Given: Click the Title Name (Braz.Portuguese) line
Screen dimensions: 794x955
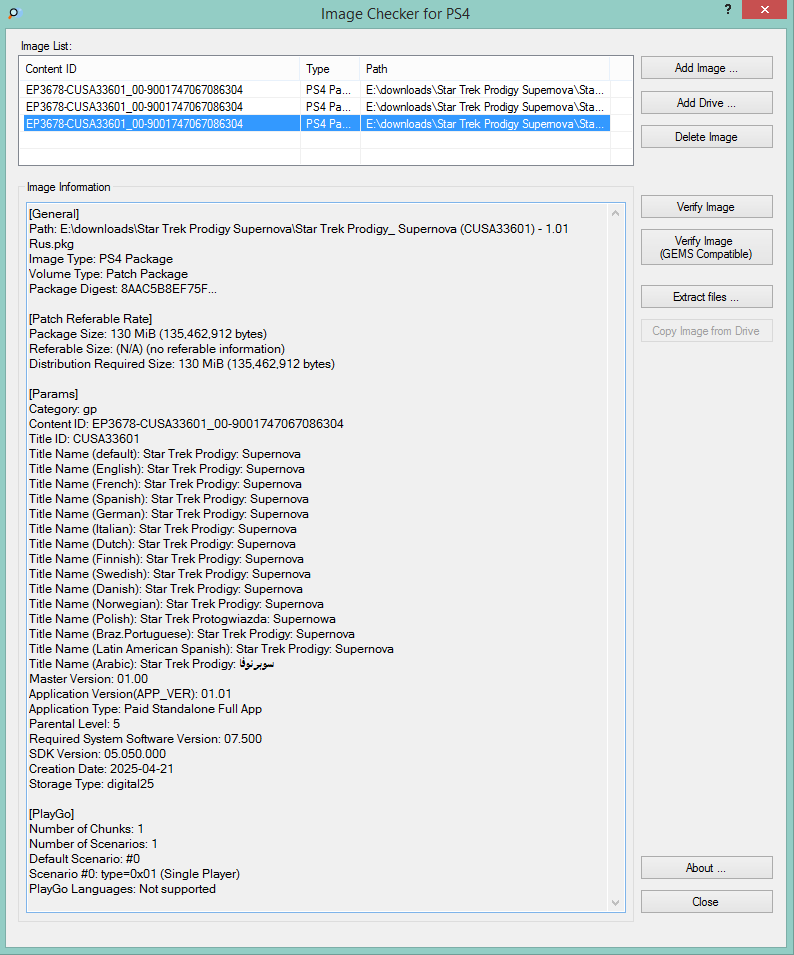Looking at the screenshot, I should tap(192, 634).
